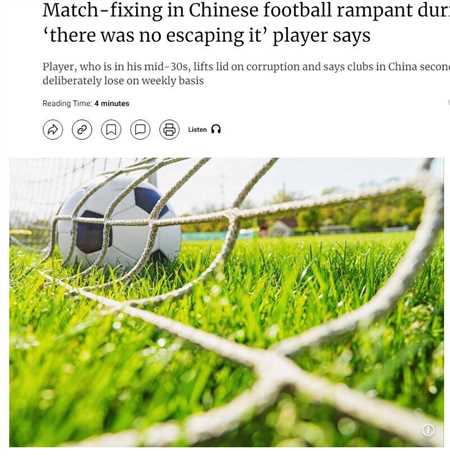Share the article using the arrow icon
Screen dimensions: 450x456
53,129
